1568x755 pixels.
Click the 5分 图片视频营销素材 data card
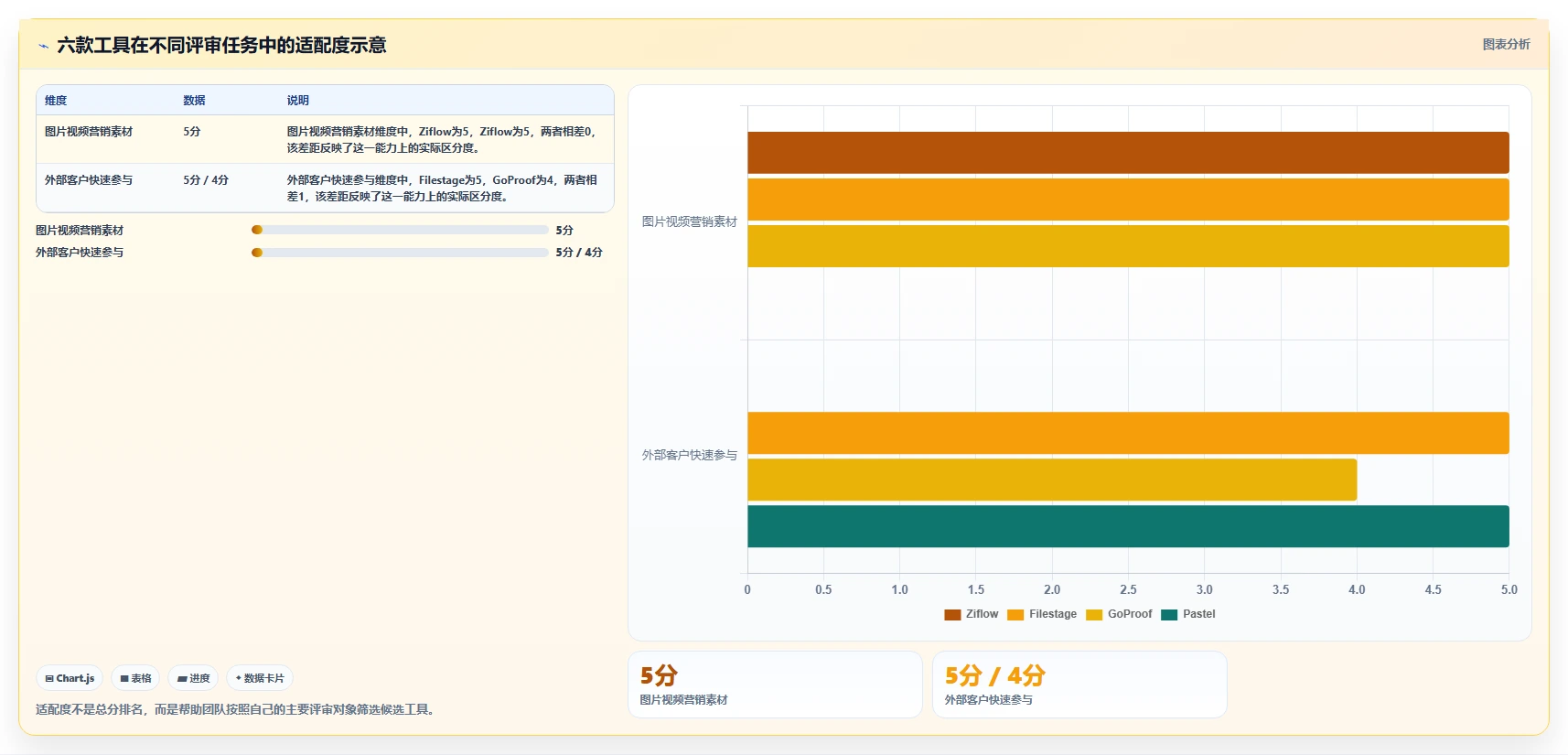(x=775, y=685)
